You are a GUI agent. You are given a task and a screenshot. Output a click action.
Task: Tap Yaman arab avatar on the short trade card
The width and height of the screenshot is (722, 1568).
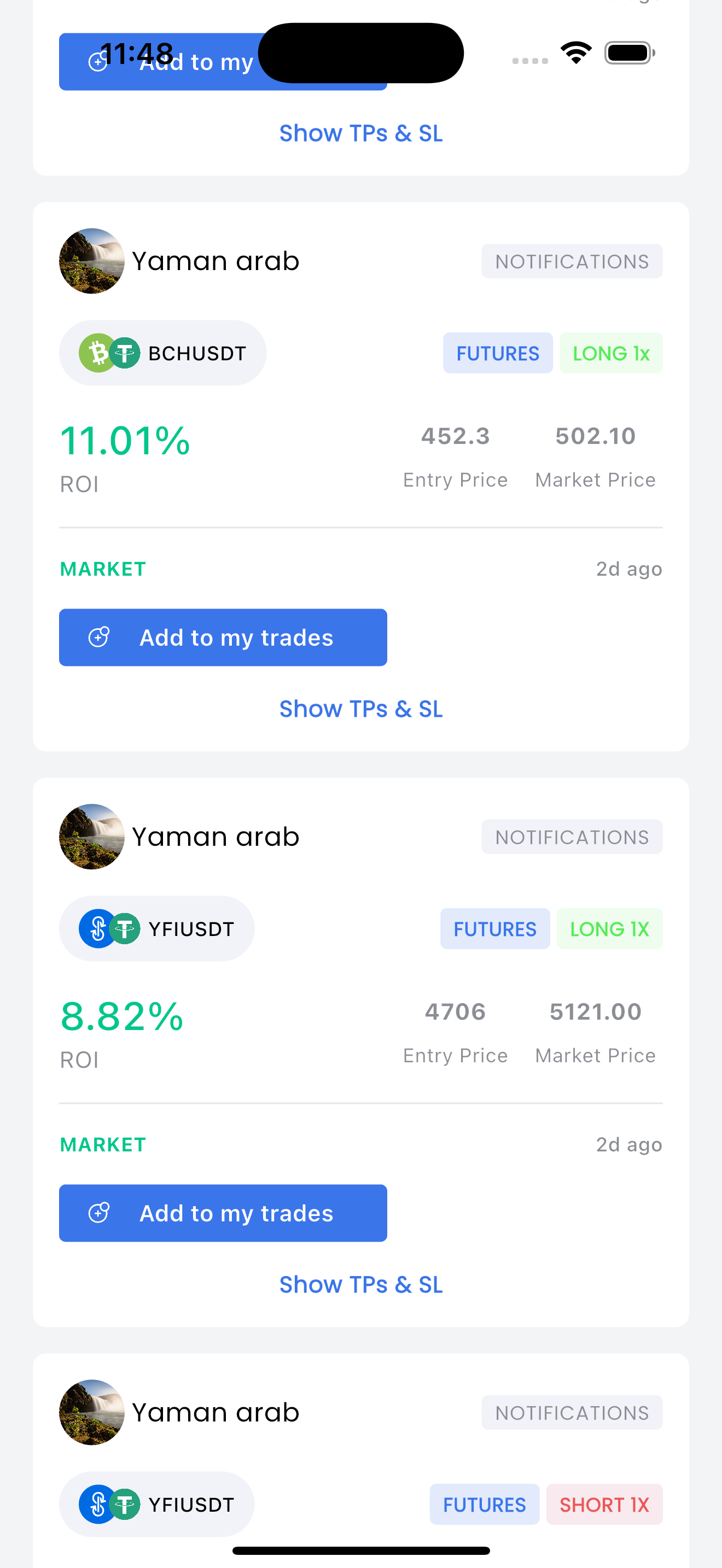[x=92, y=1412]
